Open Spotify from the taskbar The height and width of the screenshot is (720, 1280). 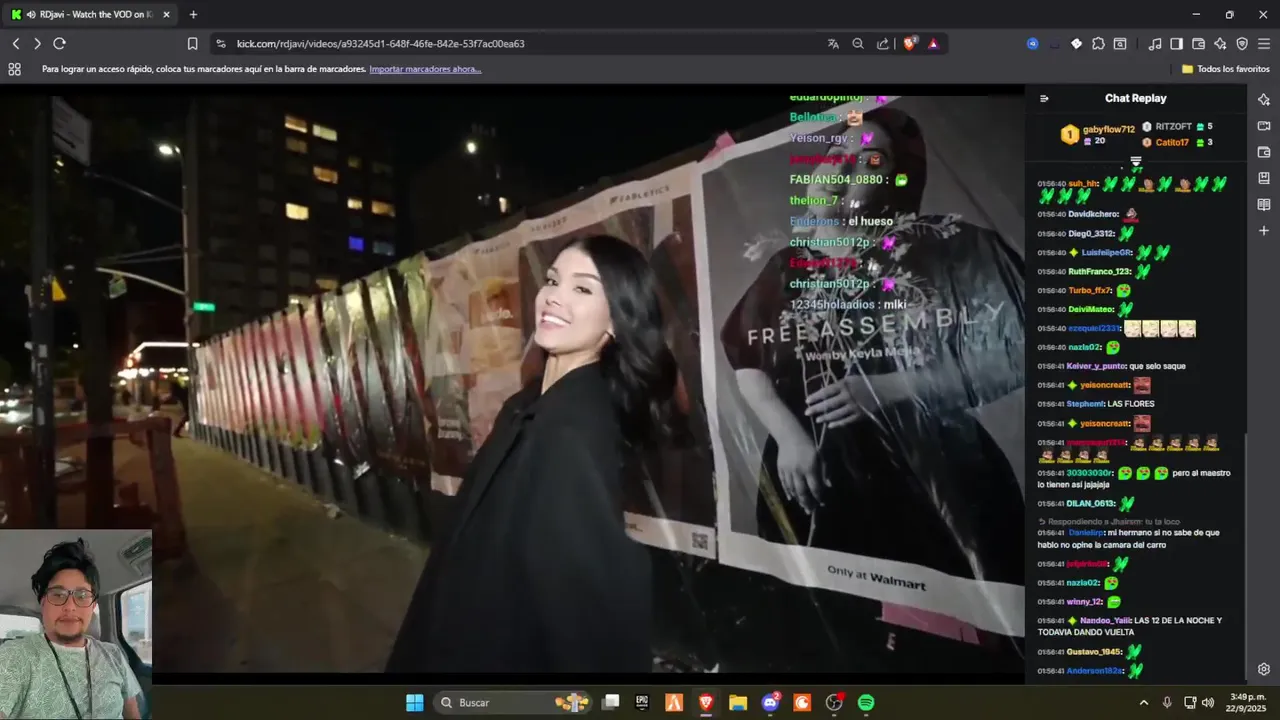coord(866,703)
